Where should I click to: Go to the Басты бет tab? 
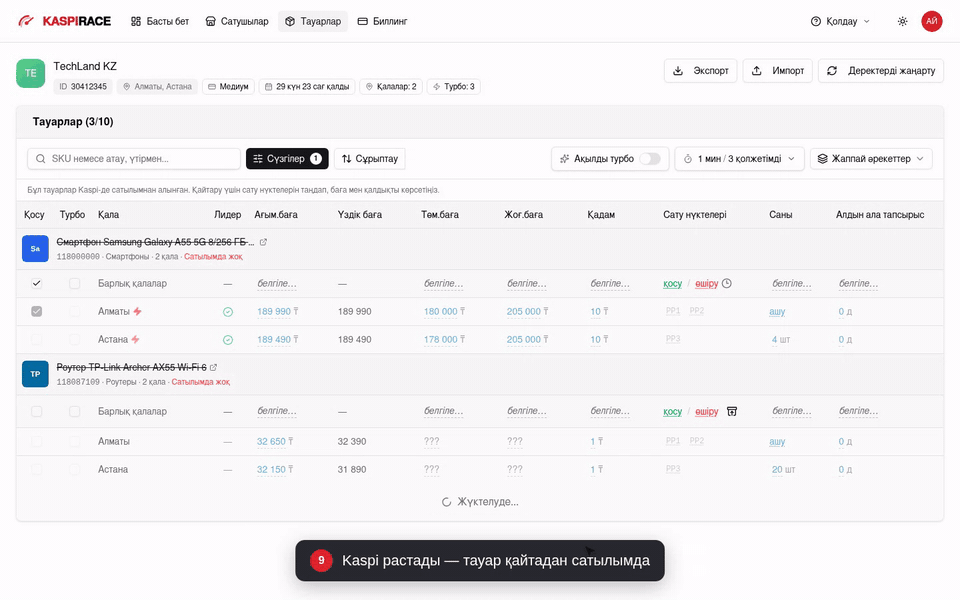[x=160, y=21]
